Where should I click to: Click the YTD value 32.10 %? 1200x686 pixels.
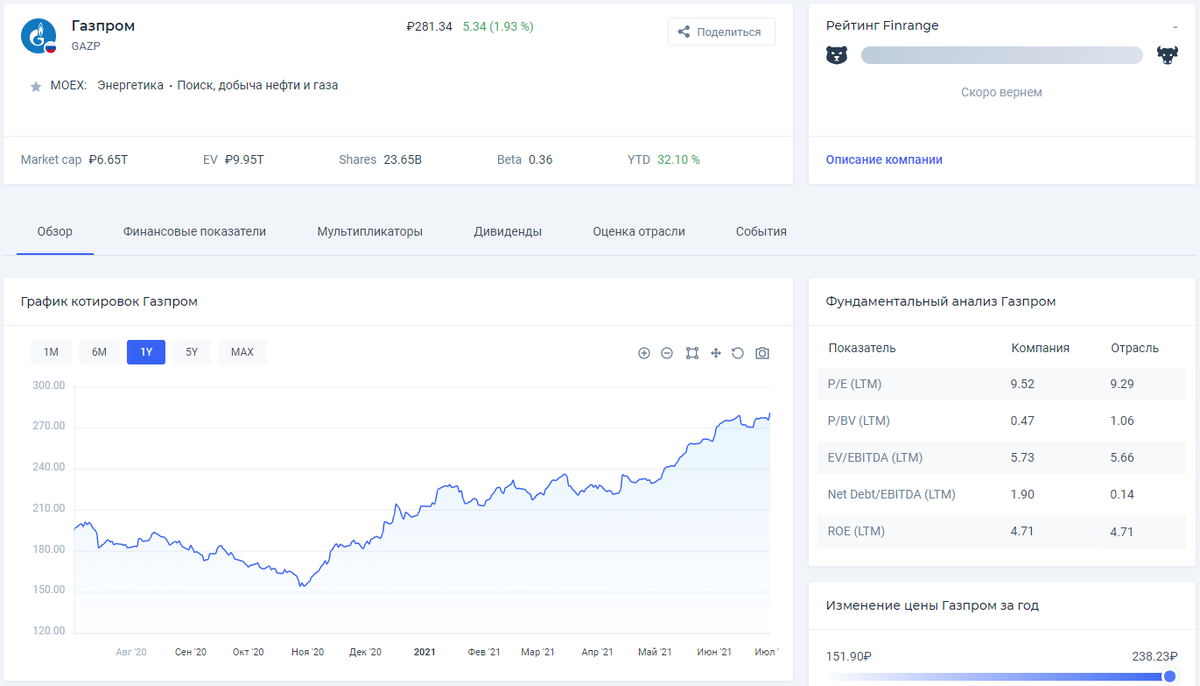tap(678, 160)
